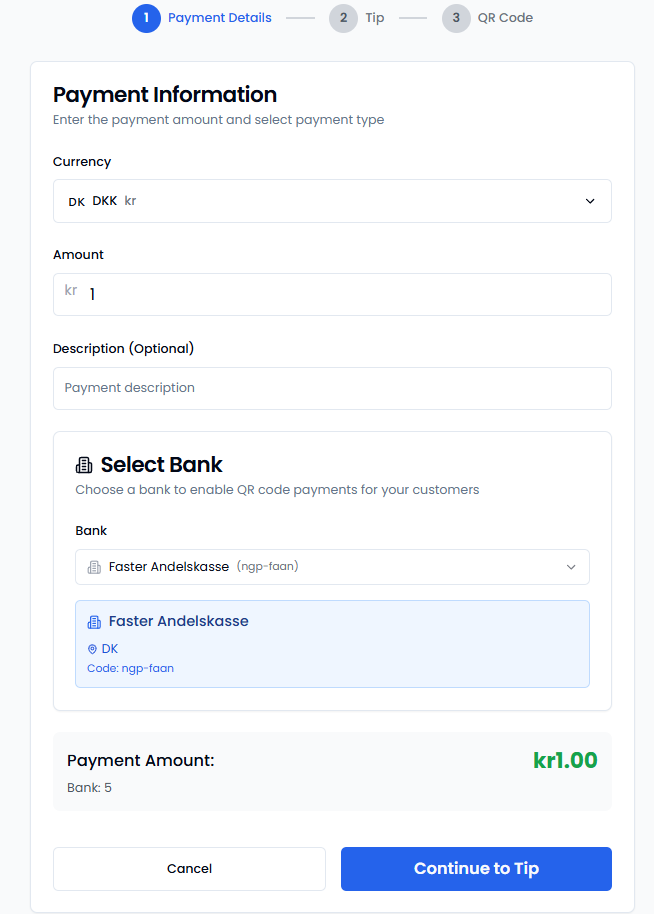Click the kr symbol in the Amount field
This screenshot has width=654, height=914.
pos(70,289)
